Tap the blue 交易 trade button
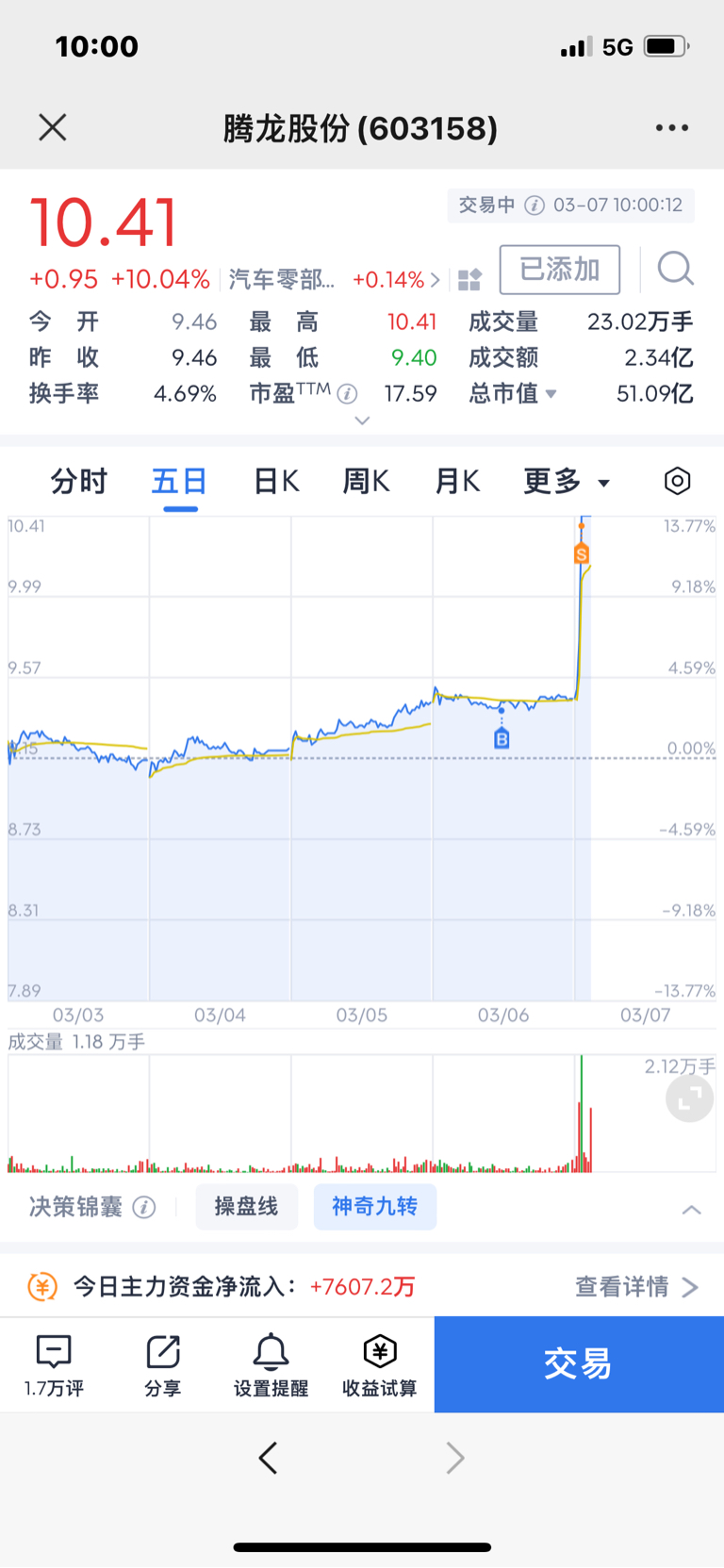 pos(579,1364)
